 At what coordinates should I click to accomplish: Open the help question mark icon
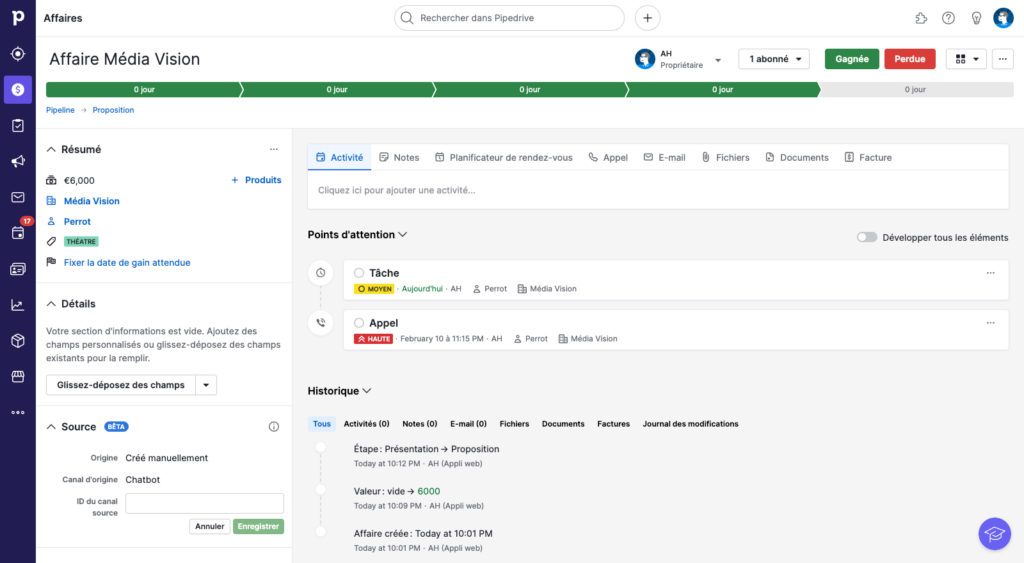pos(948,18)
